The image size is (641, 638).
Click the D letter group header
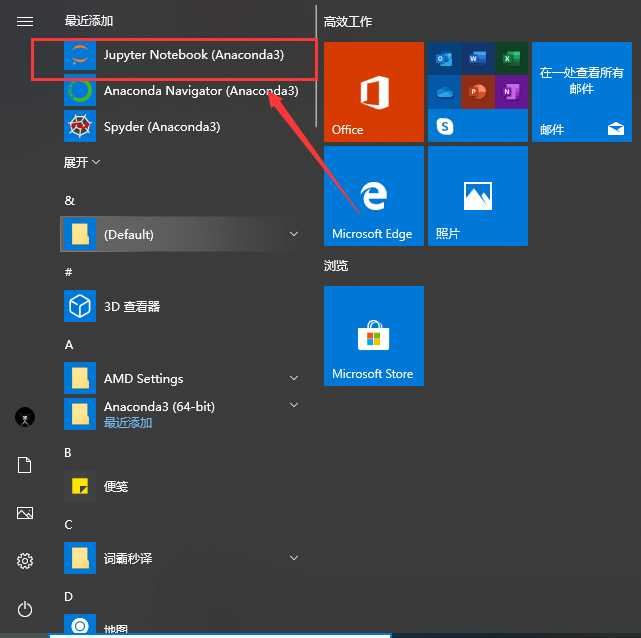tap(68, 596)
